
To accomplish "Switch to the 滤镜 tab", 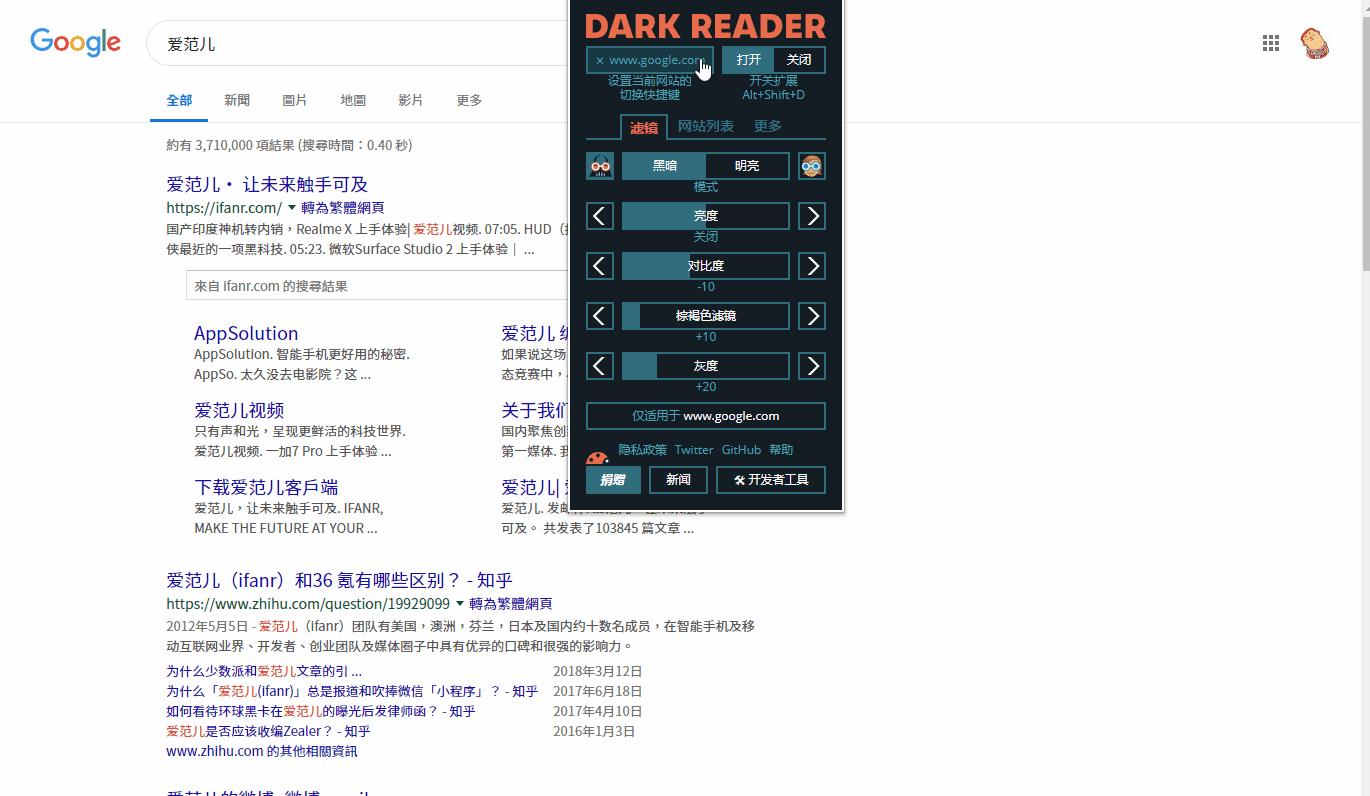I will [644, 127].
